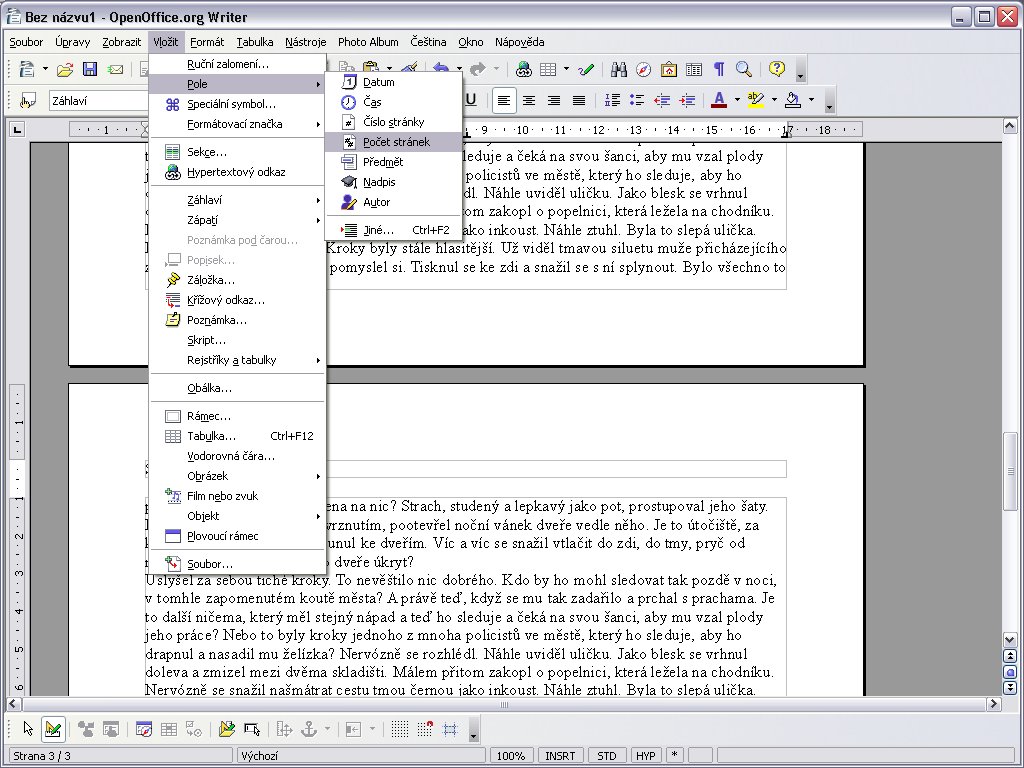The height and width of the screenshot is (768, 1024).
Task: Click the Insert Table toolbar icon
Action: pos(548,69)
